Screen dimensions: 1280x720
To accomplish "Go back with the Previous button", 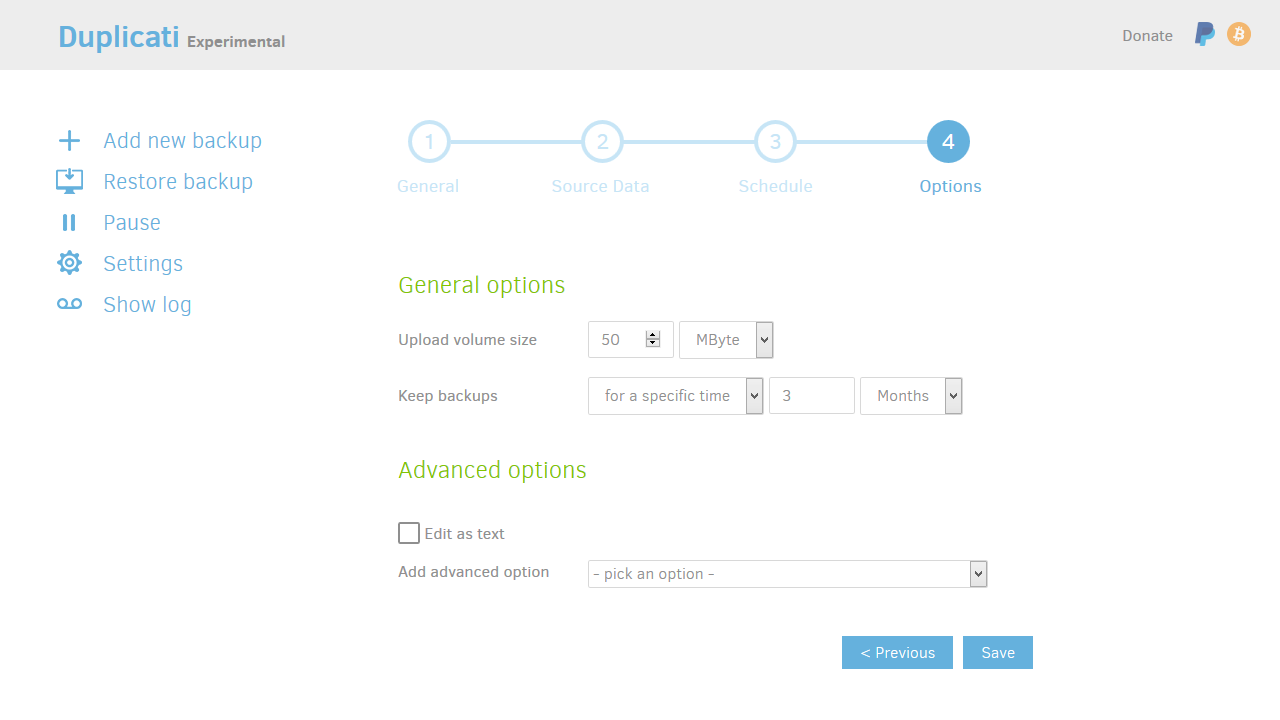I will pos(897,652).
